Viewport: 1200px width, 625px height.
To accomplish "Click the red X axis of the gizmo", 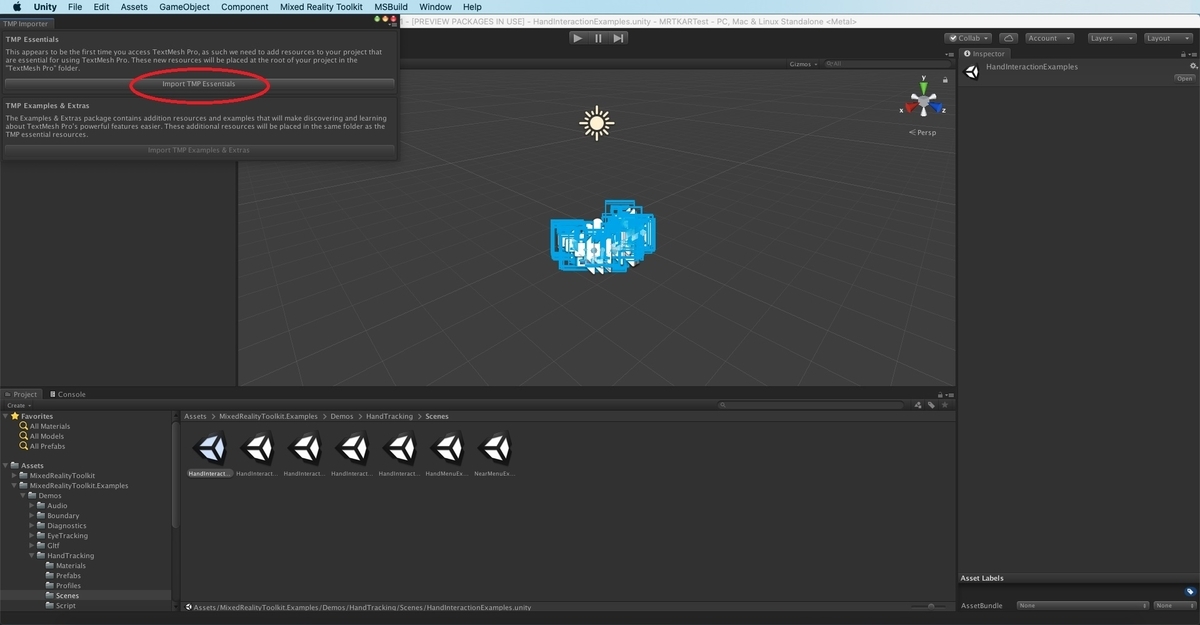I will tap(912, 108).
